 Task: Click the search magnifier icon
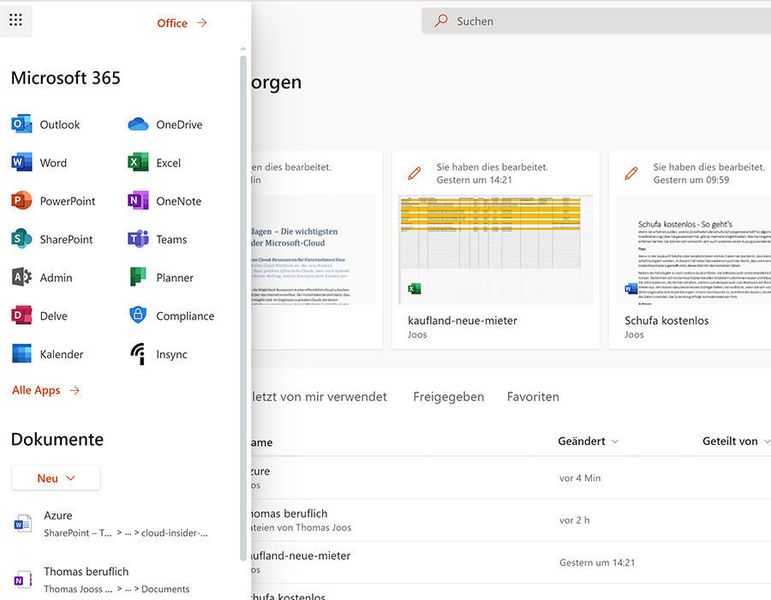tap(441, 21)
